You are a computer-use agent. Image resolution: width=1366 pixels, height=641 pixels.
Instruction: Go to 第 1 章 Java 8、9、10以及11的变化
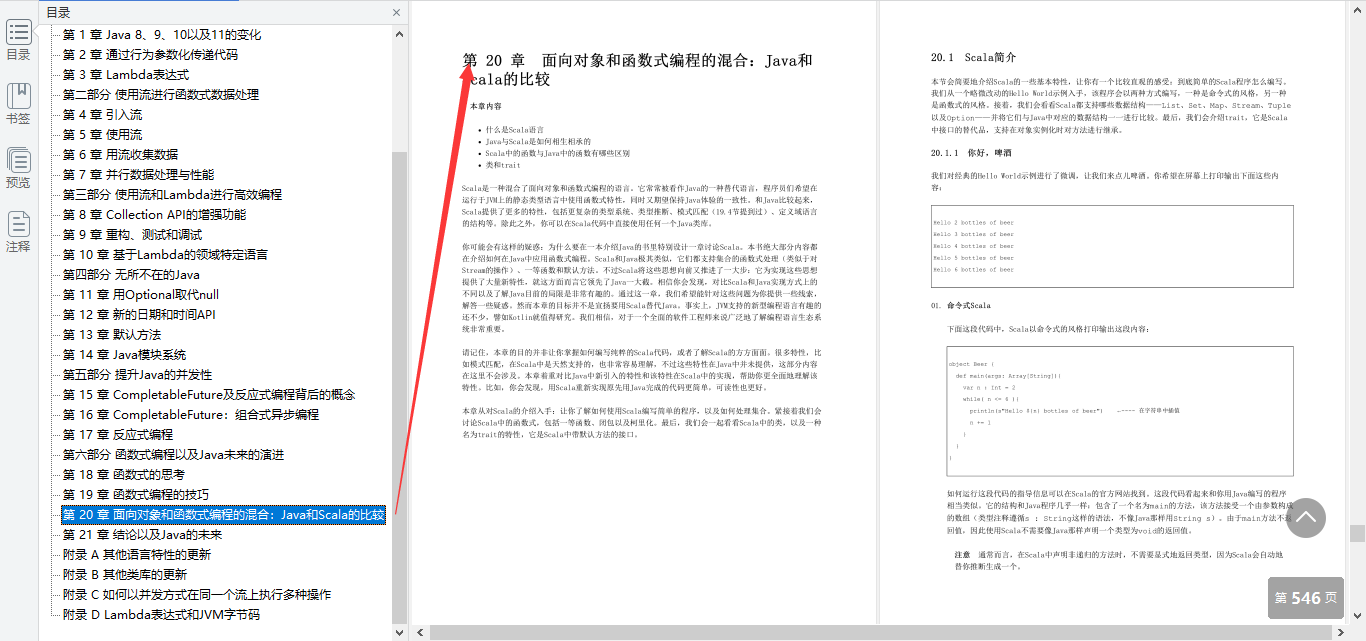tap(162, 34)
